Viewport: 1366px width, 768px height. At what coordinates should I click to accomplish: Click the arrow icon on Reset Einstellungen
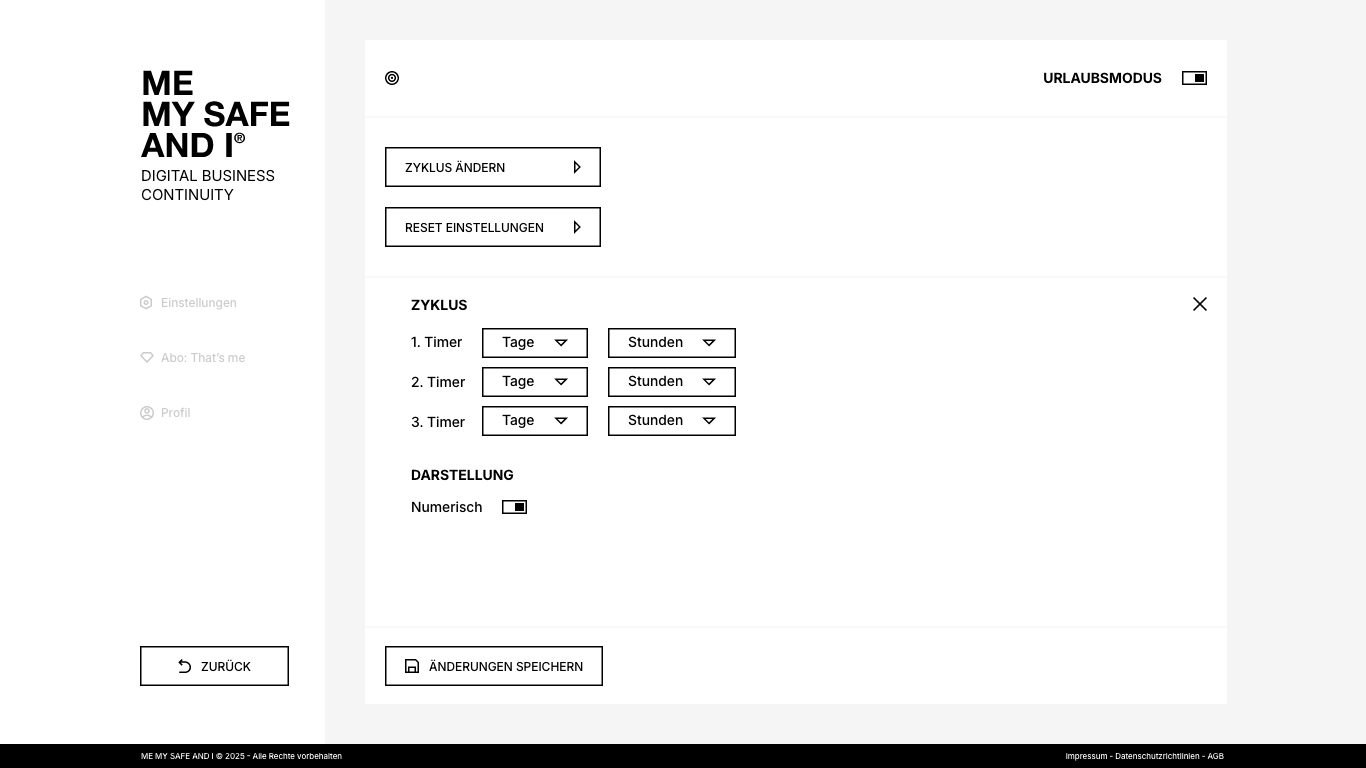pos(577,227)
